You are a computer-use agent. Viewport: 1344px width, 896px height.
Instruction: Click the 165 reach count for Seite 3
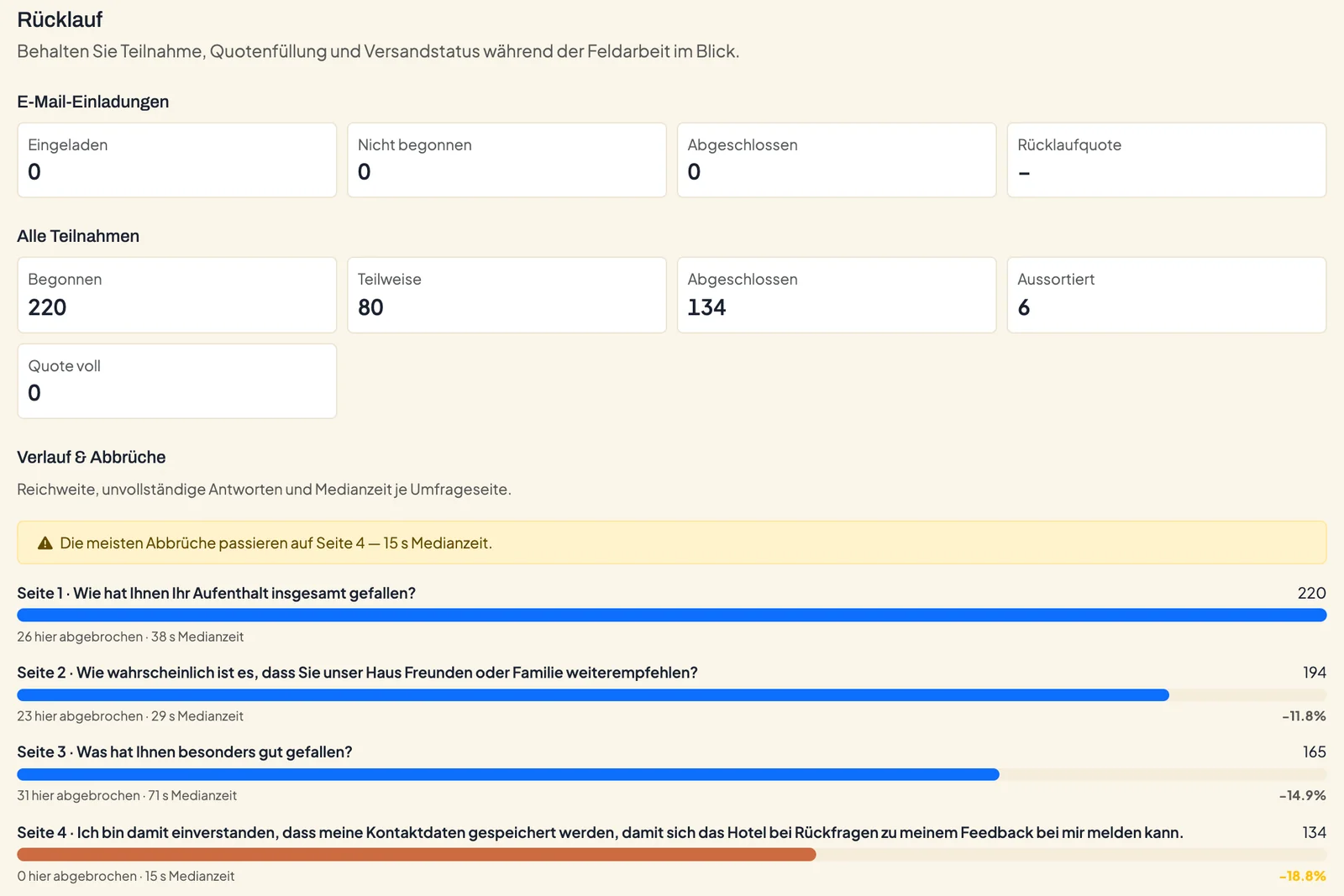point(1315,752)
